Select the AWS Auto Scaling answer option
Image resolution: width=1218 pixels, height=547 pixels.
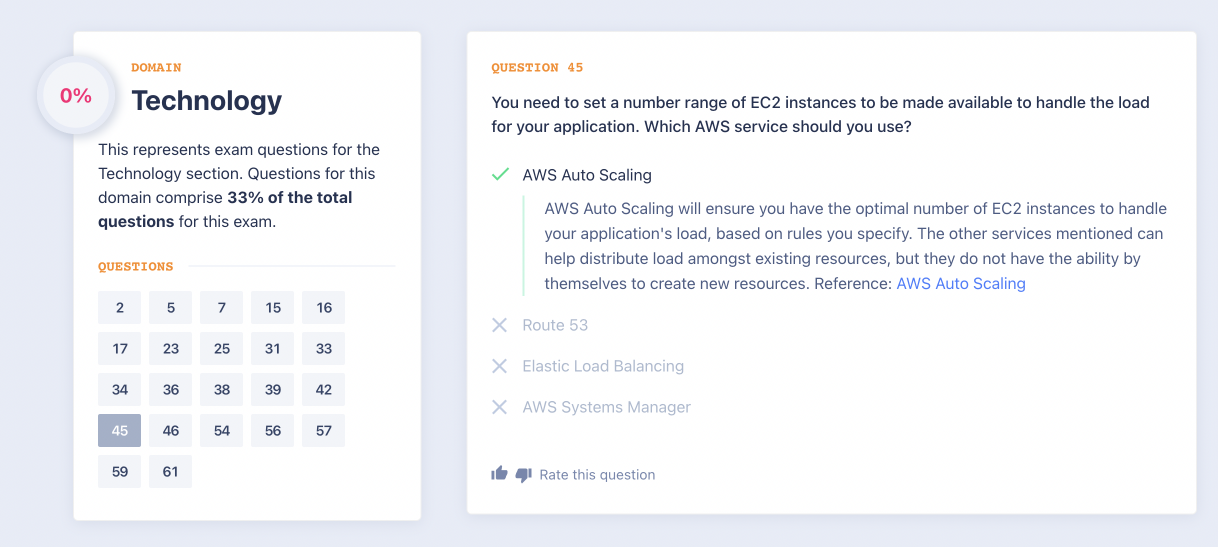click(587, 175)
